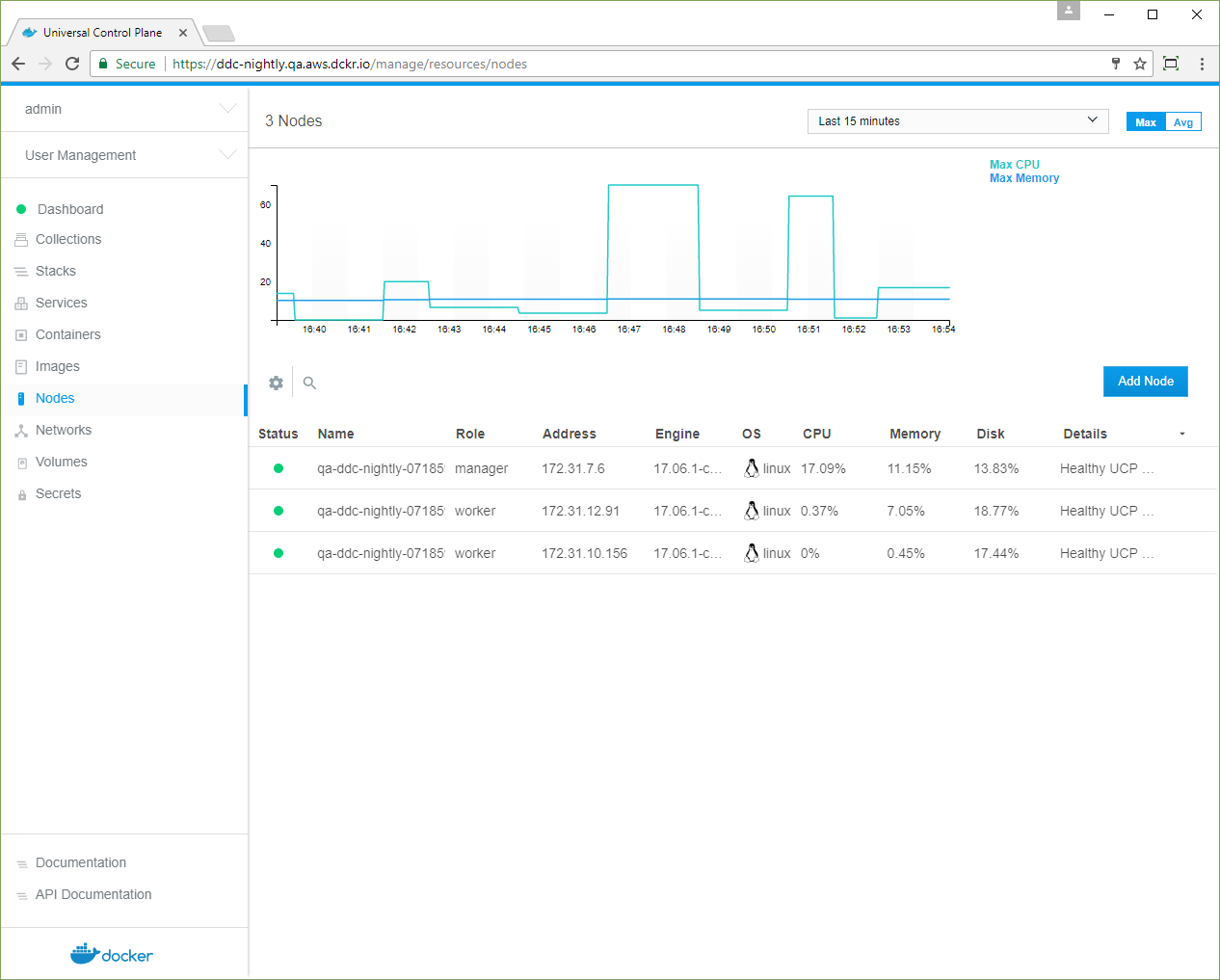Open the Last 15 minutes dropdown
This screenshot has width=1220, height=980.
pos(956,121)
